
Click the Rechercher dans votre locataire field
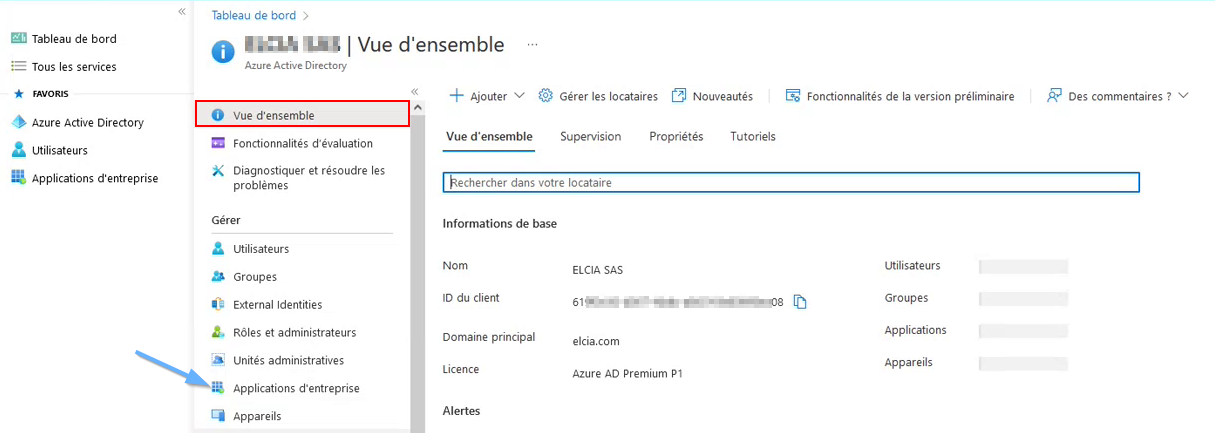tap(790, 183)
